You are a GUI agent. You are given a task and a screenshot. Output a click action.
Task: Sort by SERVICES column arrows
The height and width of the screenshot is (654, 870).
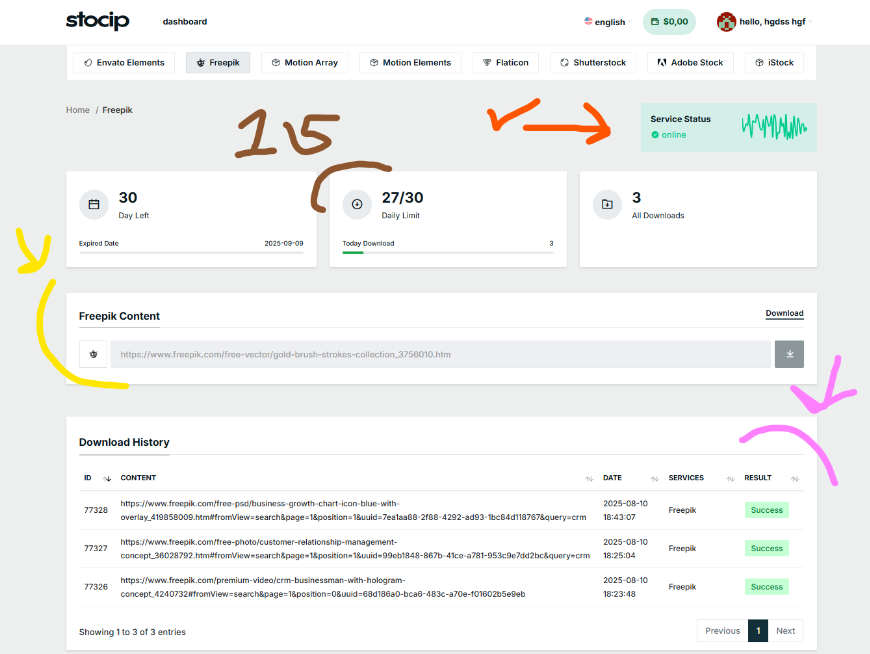(731, 478)
